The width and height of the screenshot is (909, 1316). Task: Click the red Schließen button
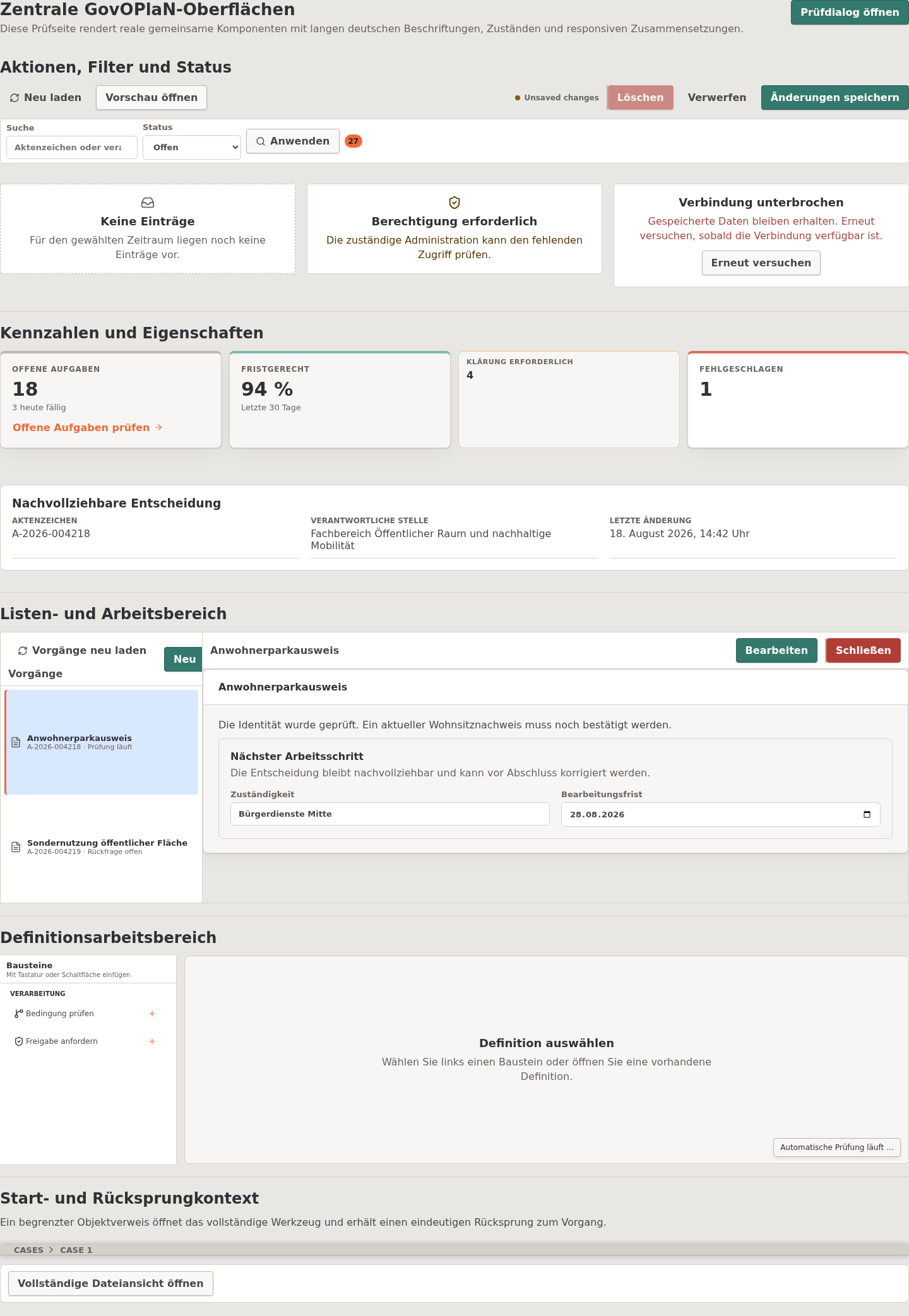pos(863,651)
